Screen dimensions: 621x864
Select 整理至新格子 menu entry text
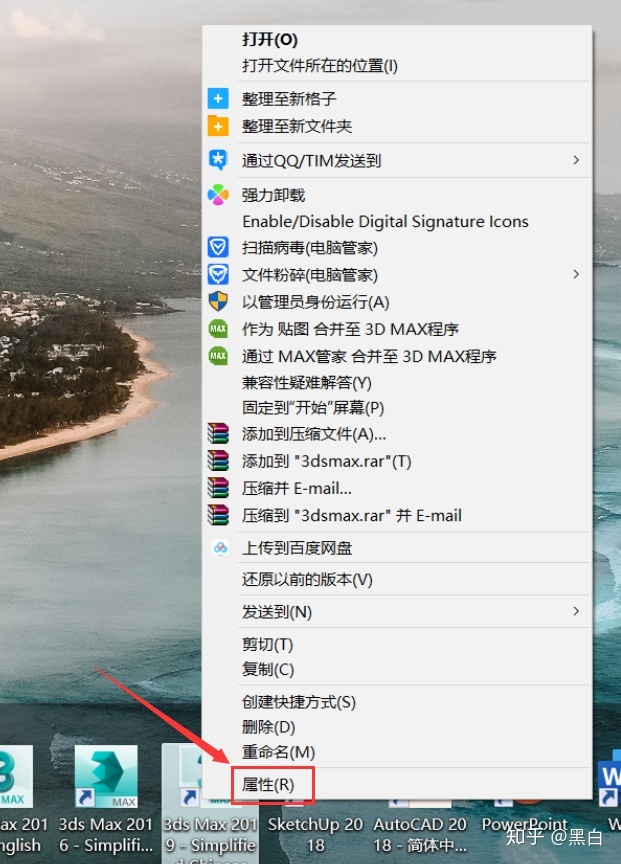289,99
